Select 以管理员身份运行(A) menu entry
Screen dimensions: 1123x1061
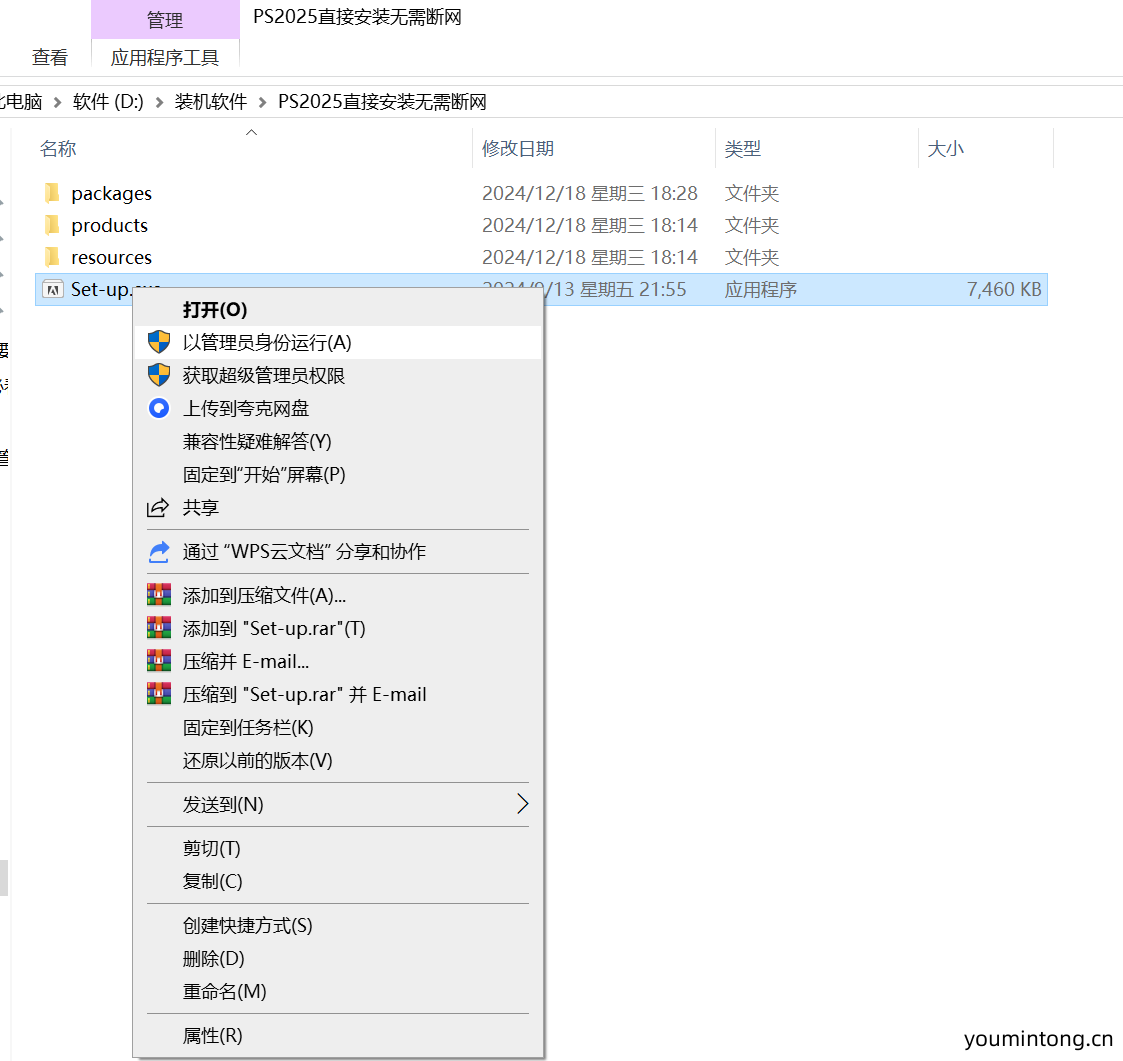pos(337,342)
